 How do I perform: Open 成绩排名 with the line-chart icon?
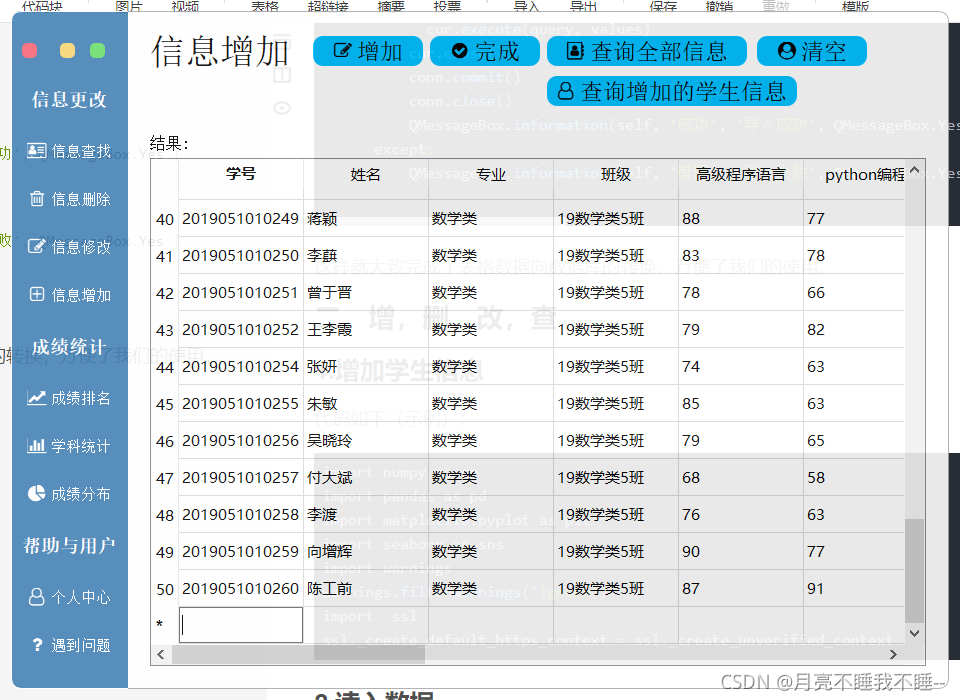point(36,398)
